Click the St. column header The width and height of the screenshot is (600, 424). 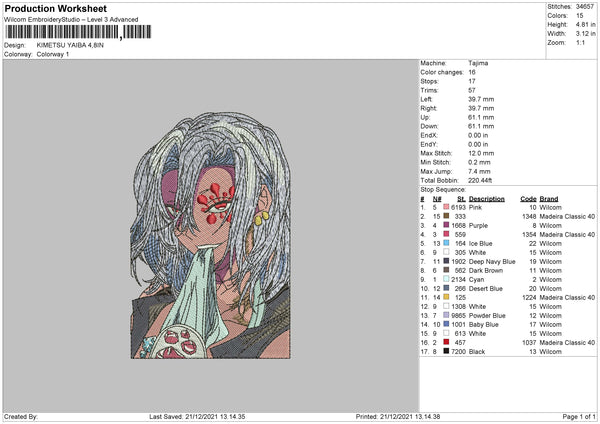[x=461, y=199]
